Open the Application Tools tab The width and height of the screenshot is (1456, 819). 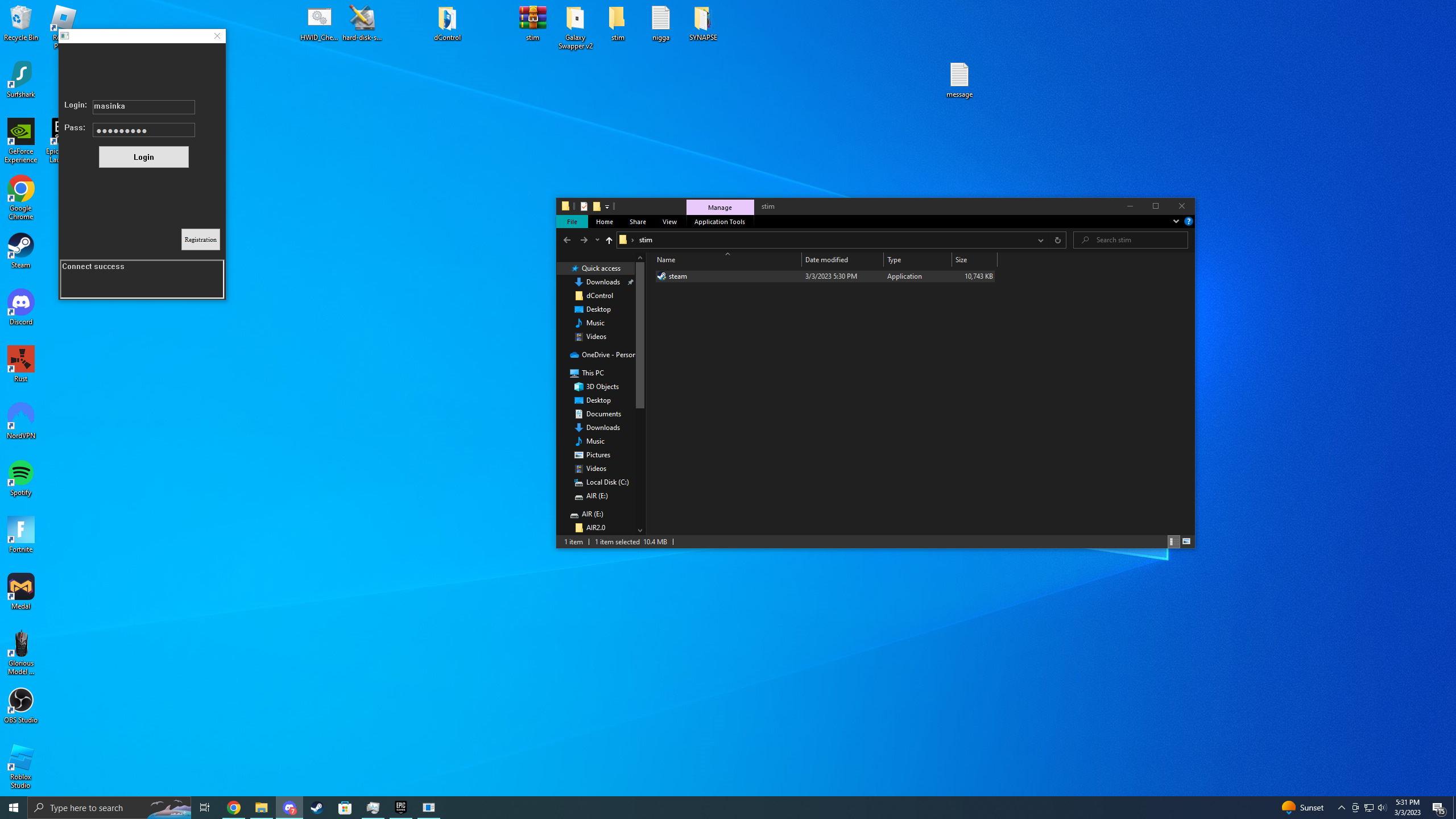tap(719, 222)
